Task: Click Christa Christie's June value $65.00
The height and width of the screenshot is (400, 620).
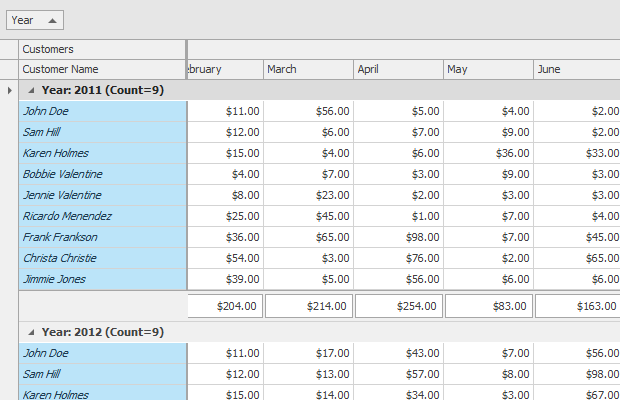Action: pos(577,258)
